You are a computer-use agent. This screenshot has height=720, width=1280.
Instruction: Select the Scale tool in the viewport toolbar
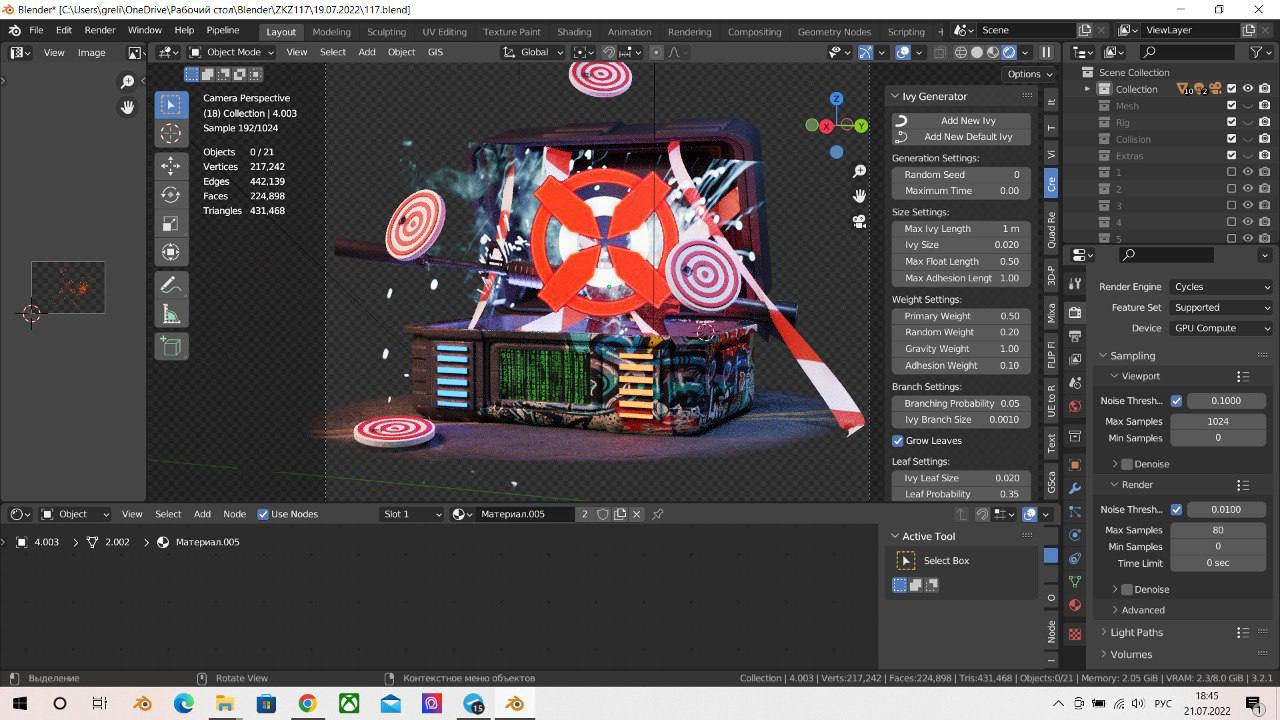pyautogui.click(x=171, y=224)
